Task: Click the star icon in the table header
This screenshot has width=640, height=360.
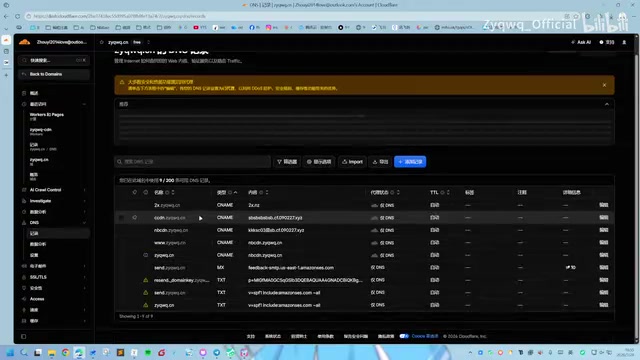Action: (x=135, y=192)
